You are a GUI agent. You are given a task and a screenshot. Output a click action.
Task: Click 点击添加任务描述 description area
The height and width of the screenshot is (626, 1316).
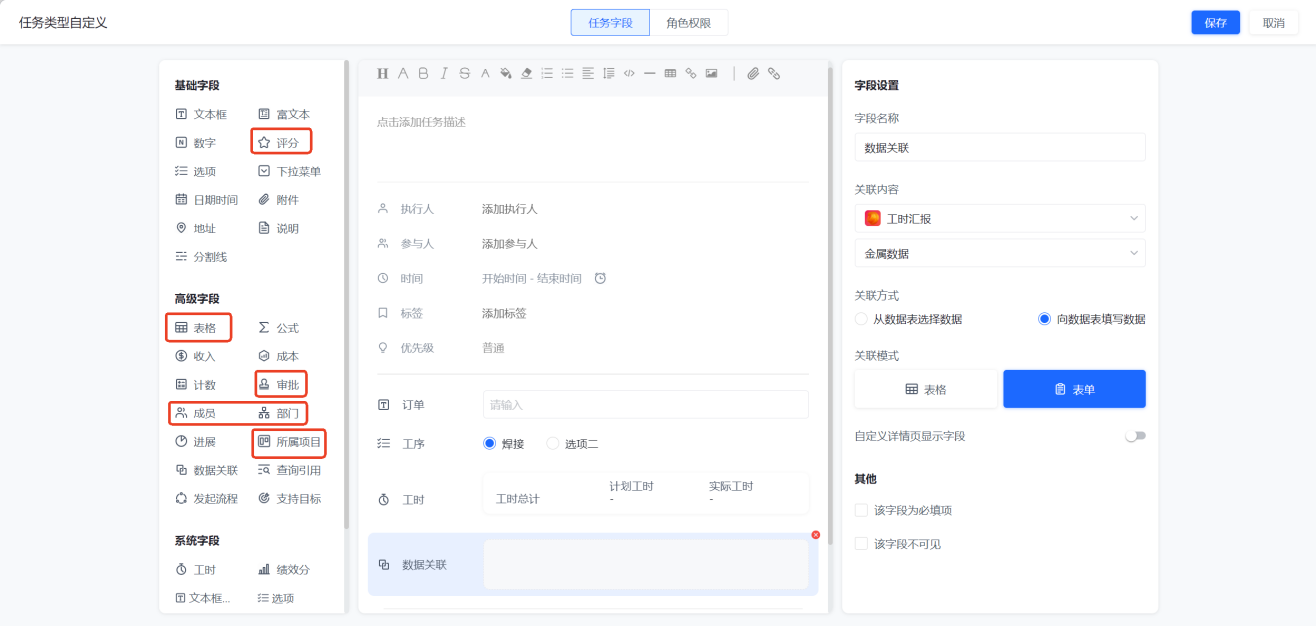(421, 122)
